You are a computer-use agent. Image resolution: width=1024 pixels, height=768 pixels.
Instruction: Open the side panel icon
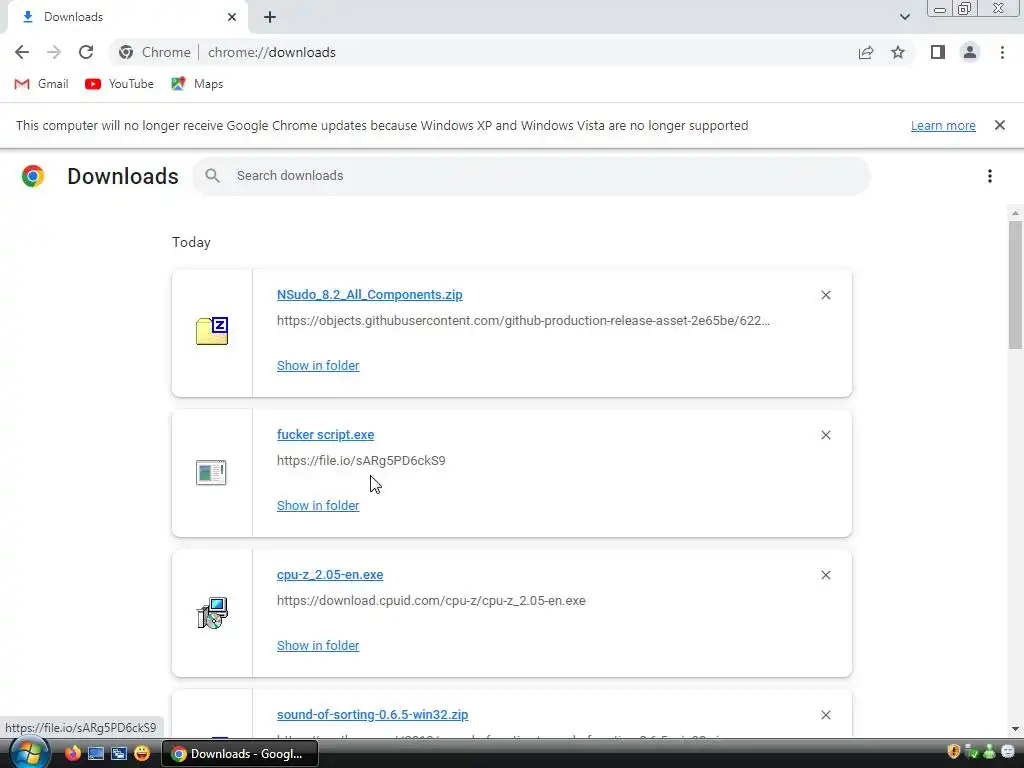938,52
